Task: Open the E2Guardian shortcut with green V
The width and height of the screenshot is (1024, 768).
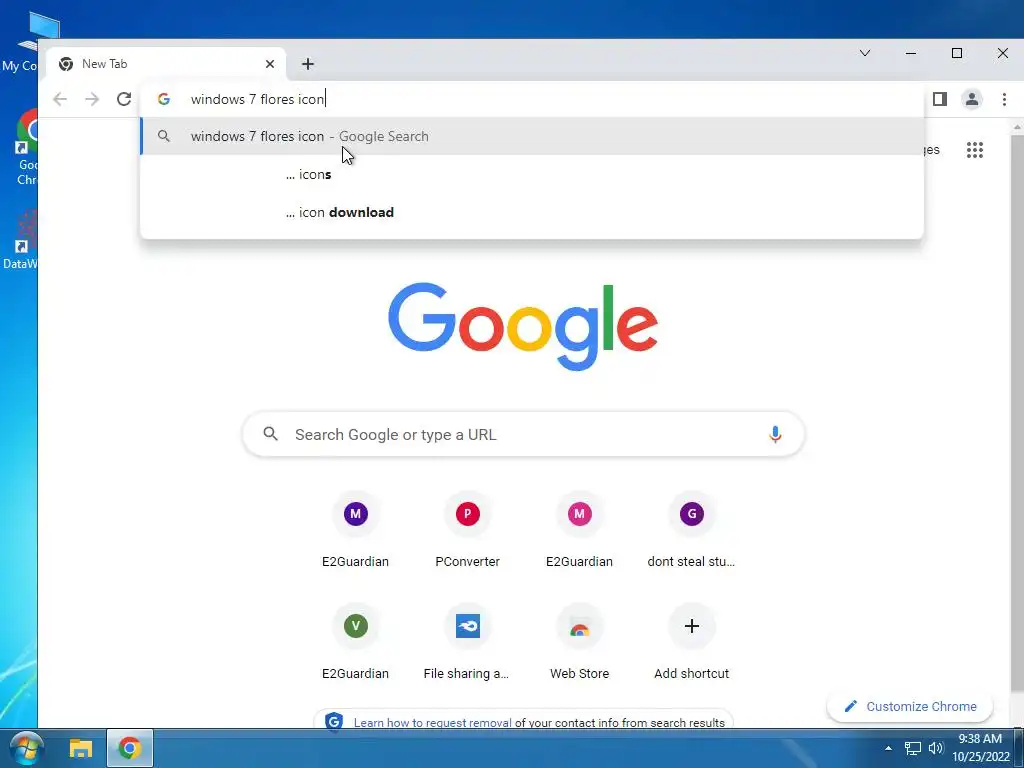Action: pyautogui.click(x=355, y=643)
